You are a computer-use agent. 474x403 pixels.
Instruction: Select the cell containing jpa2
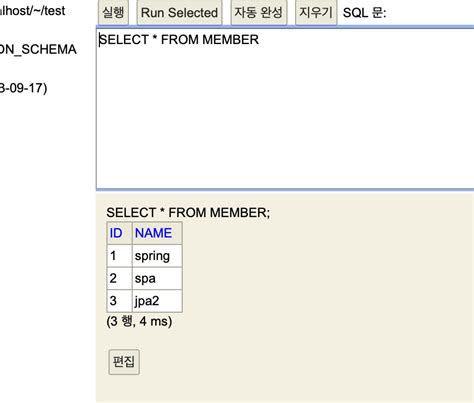pyautogui.click(x=157, y=301)
